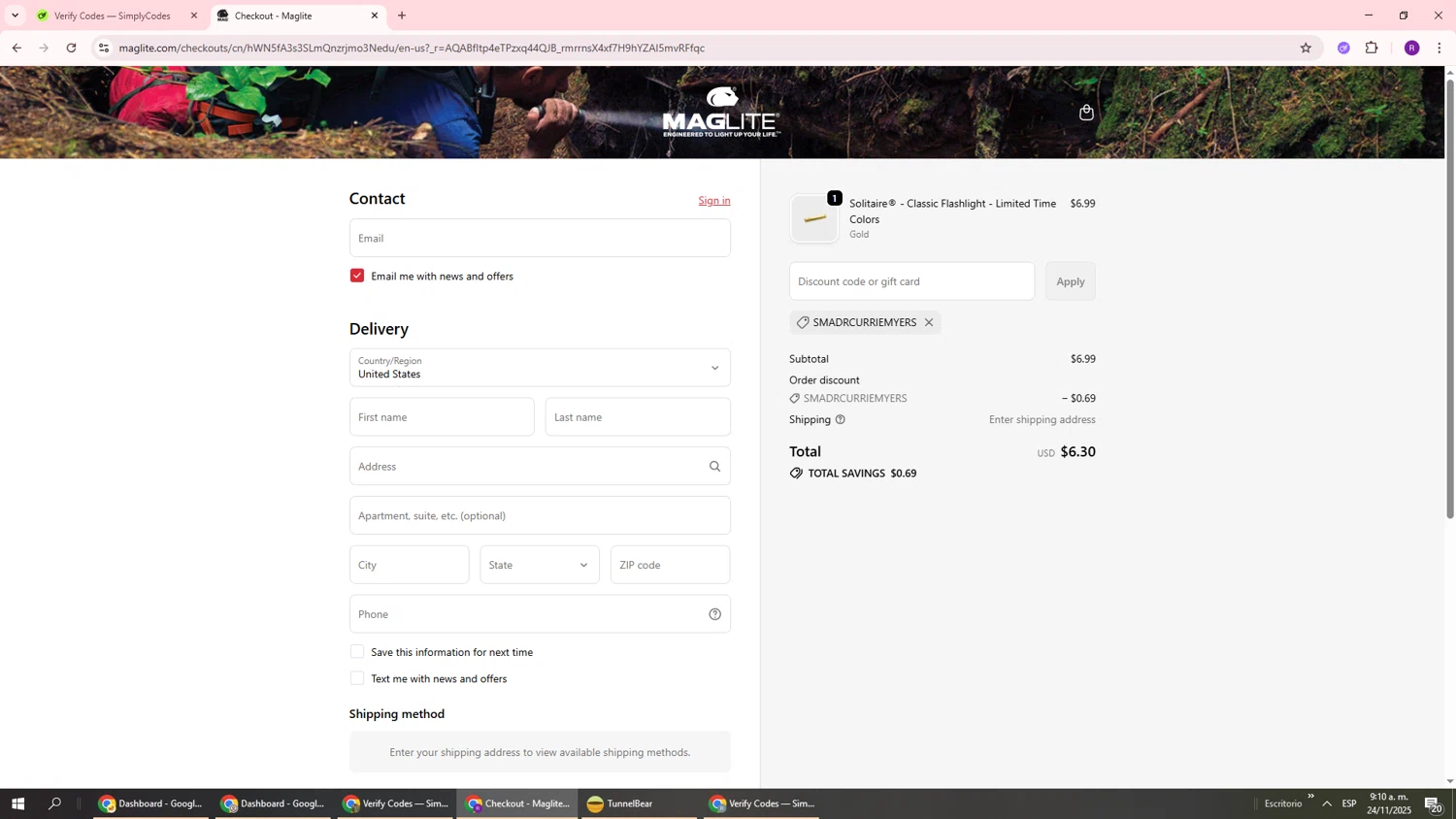The image size is (1456, 819).
Task: Open last Verify Codes taskbar window
Action: (x=762, y=803)
